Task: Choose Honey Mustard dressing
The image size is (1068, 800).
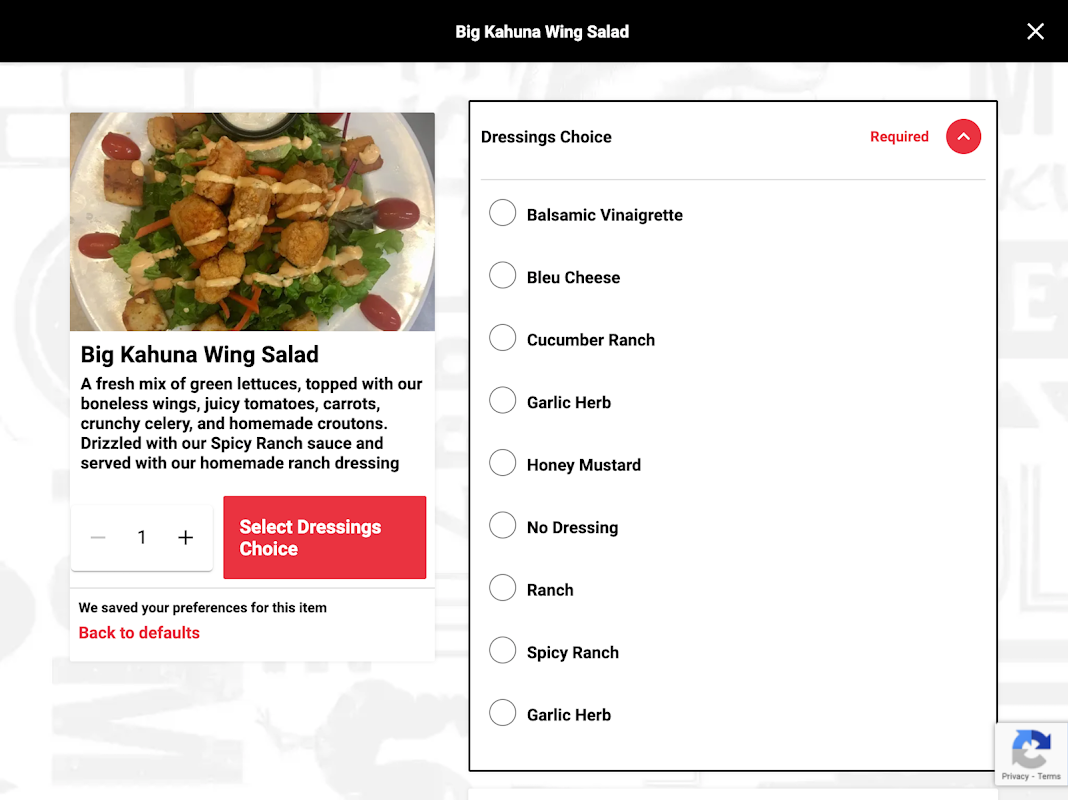Action: 503,463
